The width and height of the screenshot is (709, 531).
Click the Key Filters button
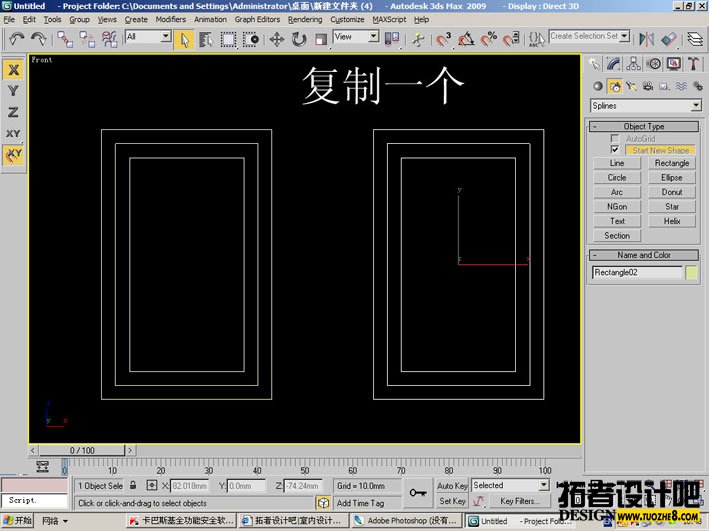click(520, 501)
